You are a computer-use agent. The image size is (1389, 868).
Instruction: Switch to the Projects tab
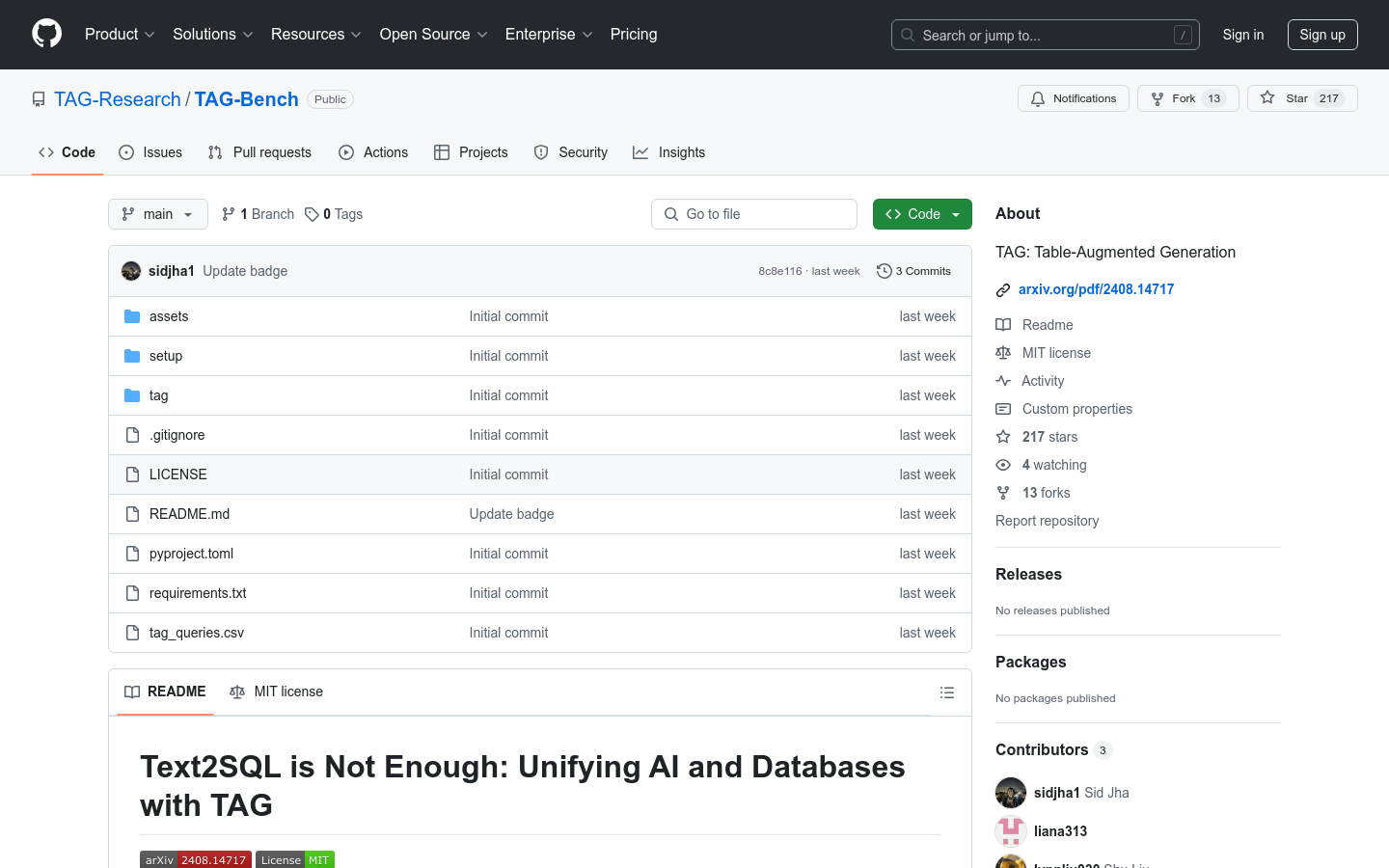(x=471, y=152)
